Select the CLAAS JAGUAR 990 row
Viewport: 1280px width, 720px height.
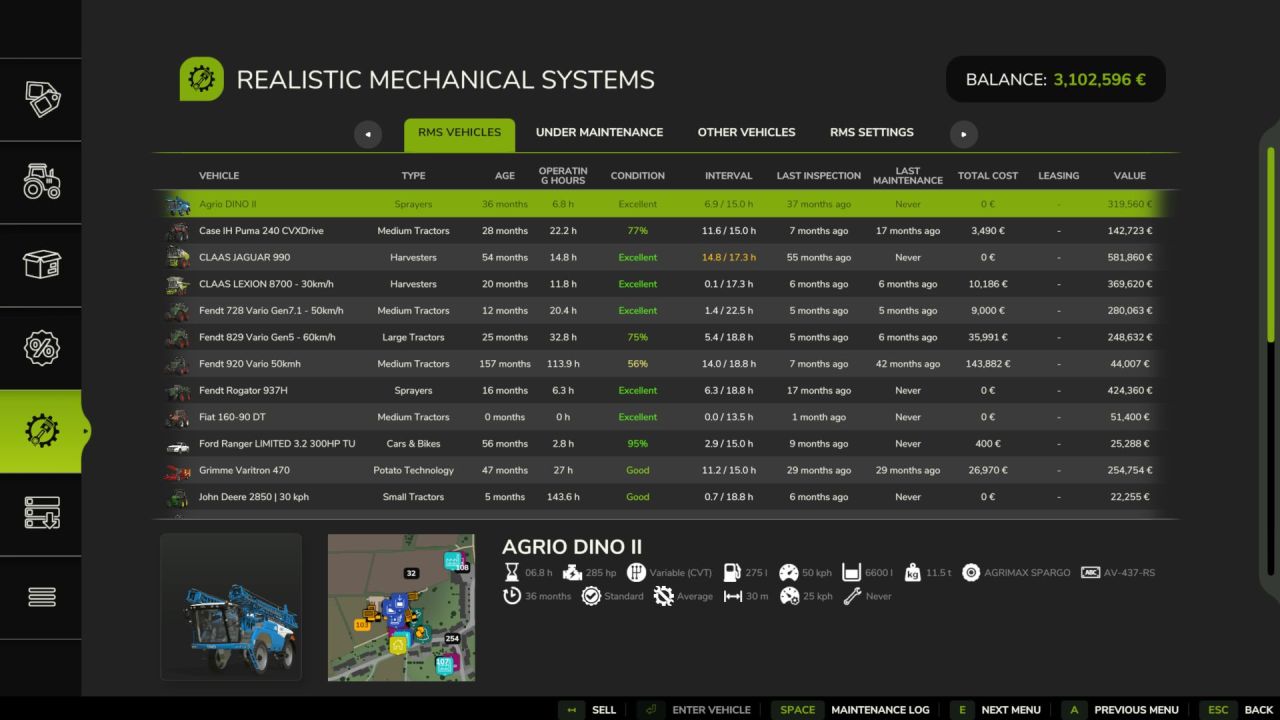point(666,257)
